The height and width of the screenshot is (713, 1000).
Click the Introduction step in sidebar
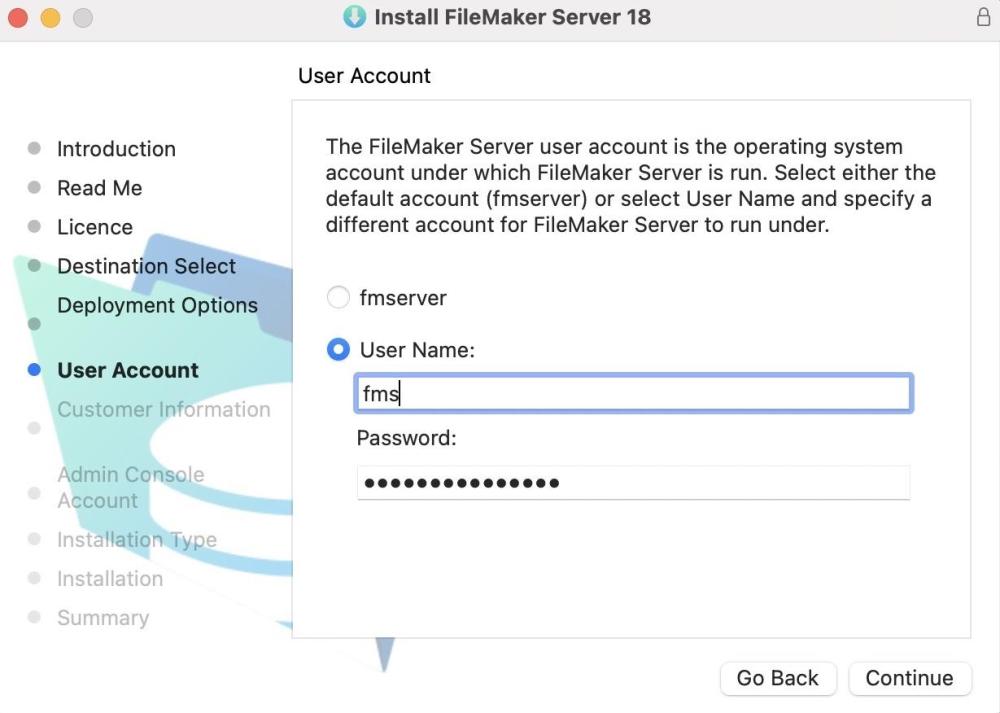pyautogui.click(x=116, y=149)
